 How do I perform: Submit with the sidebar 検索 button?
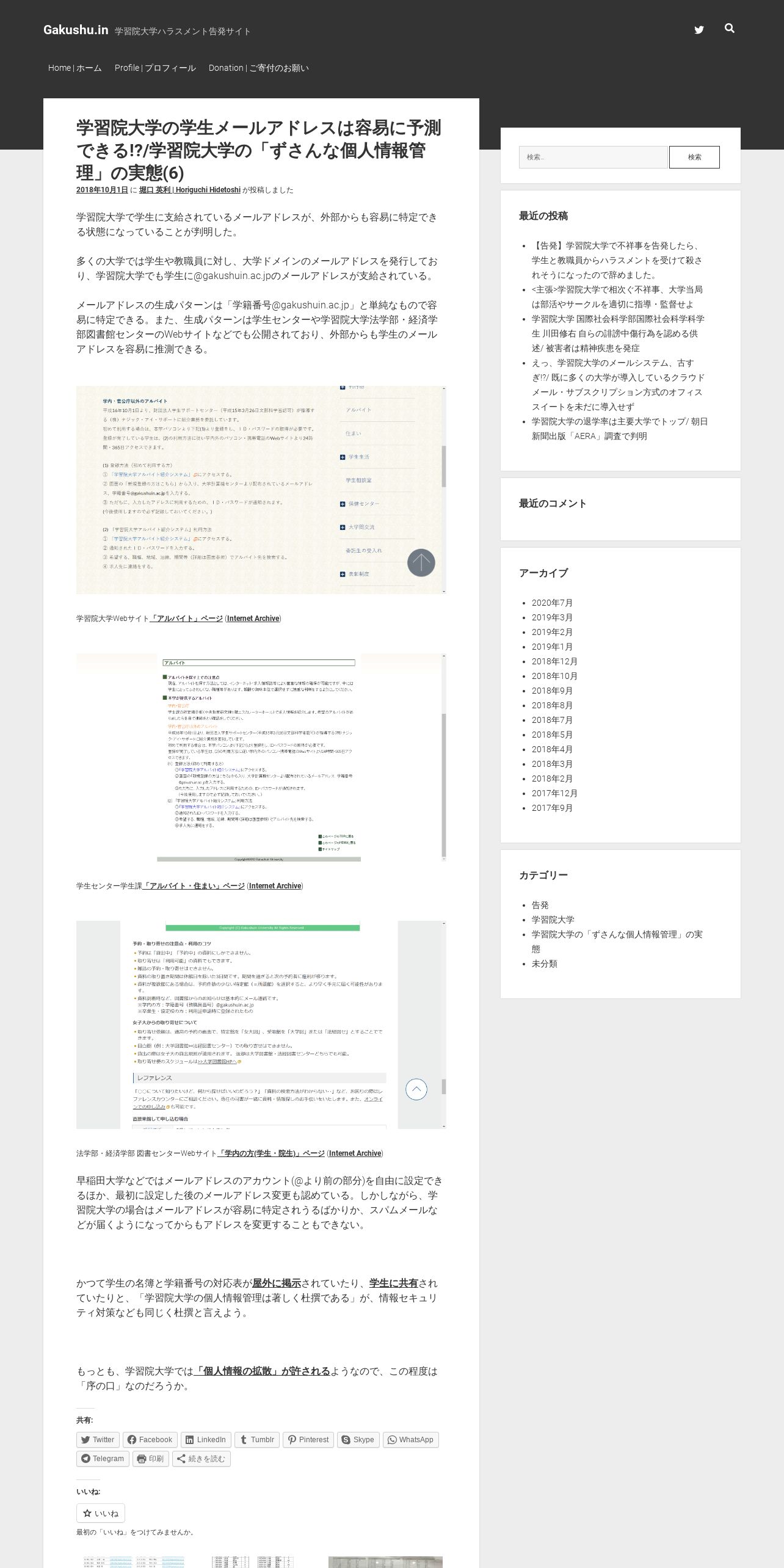pyautogui.click(x=694, y=157)
